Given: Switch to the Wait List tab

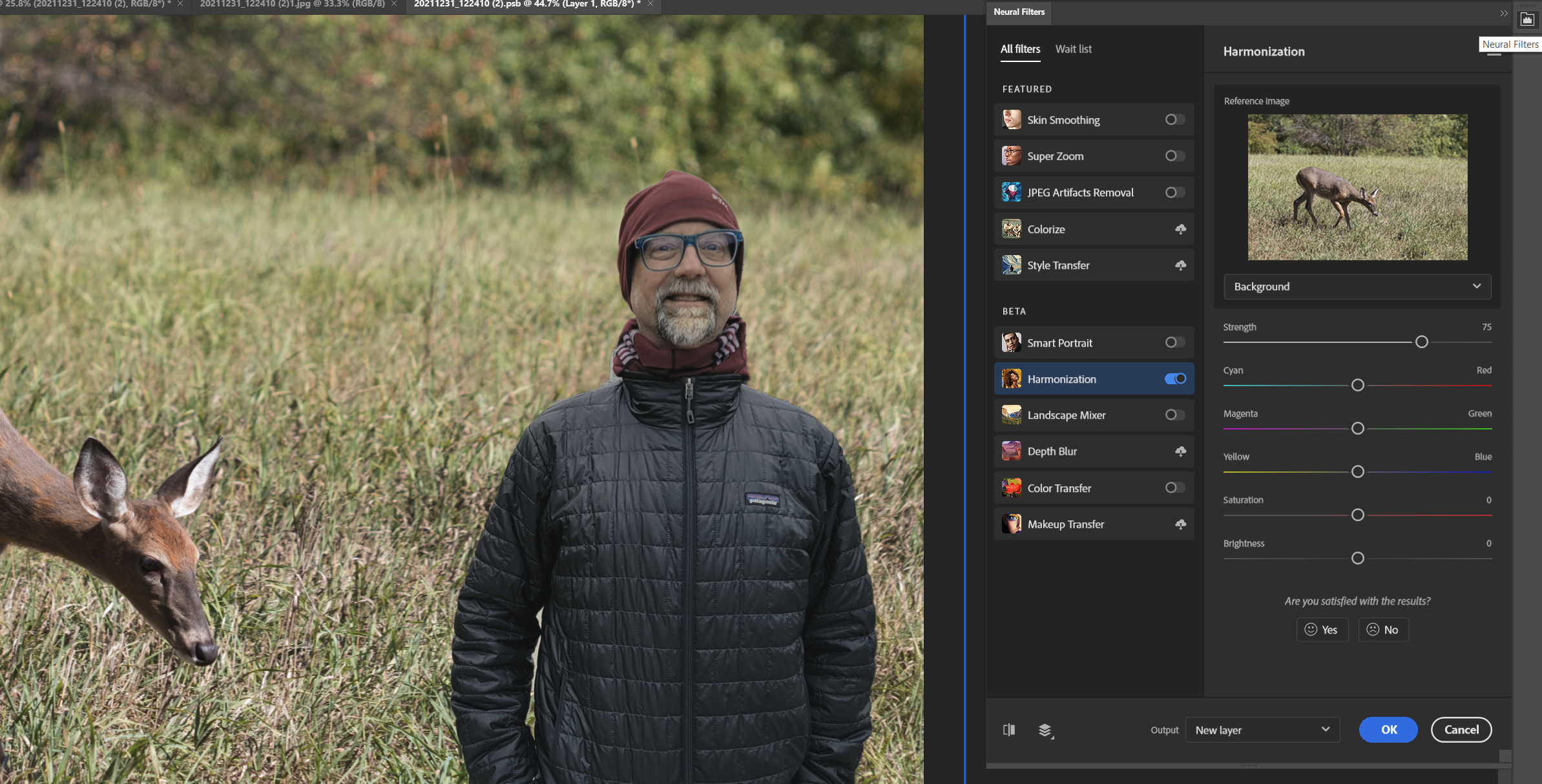Looking at the screenshot, I should pos(1072,48).
